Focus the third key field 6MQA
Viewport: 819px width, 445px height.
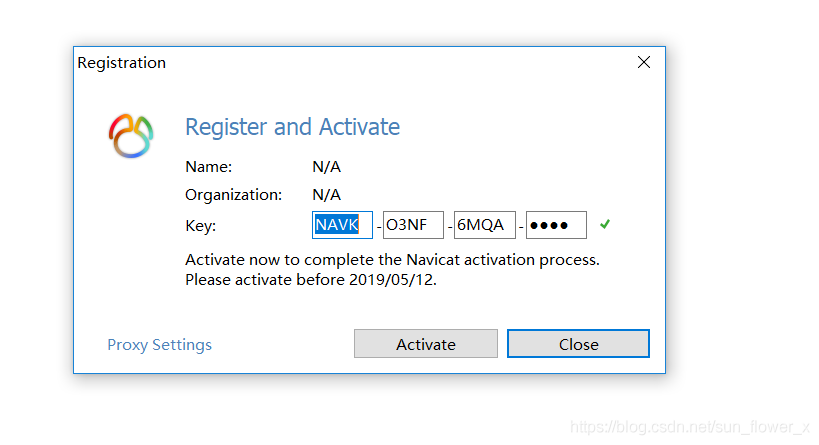484,225
